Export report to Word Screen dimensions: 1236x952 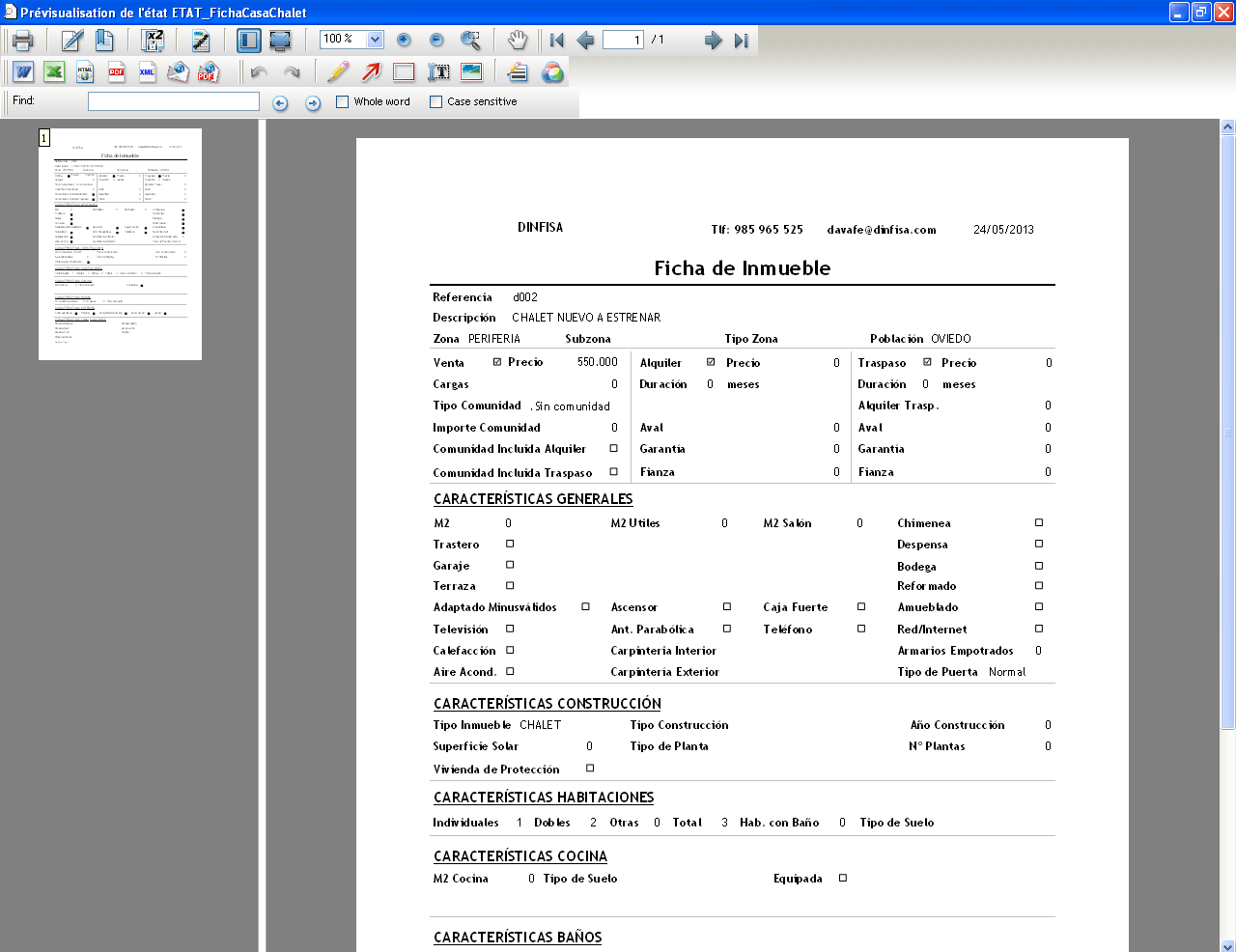[23, 72]
